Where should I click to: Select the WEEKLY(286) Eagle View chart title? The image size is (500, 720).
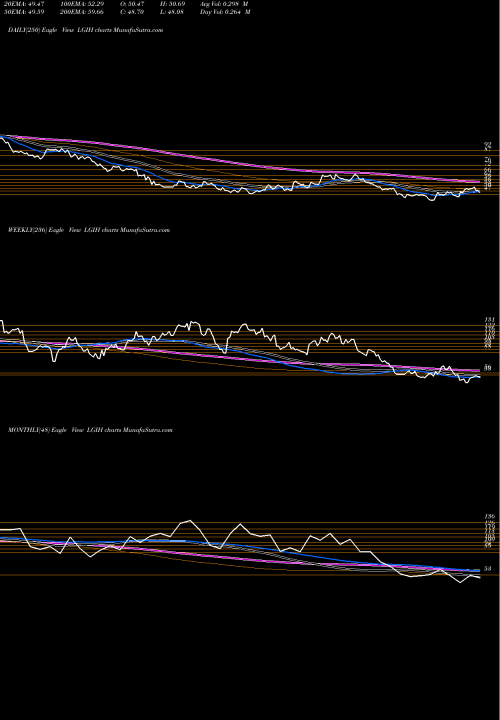coord(89,230)
